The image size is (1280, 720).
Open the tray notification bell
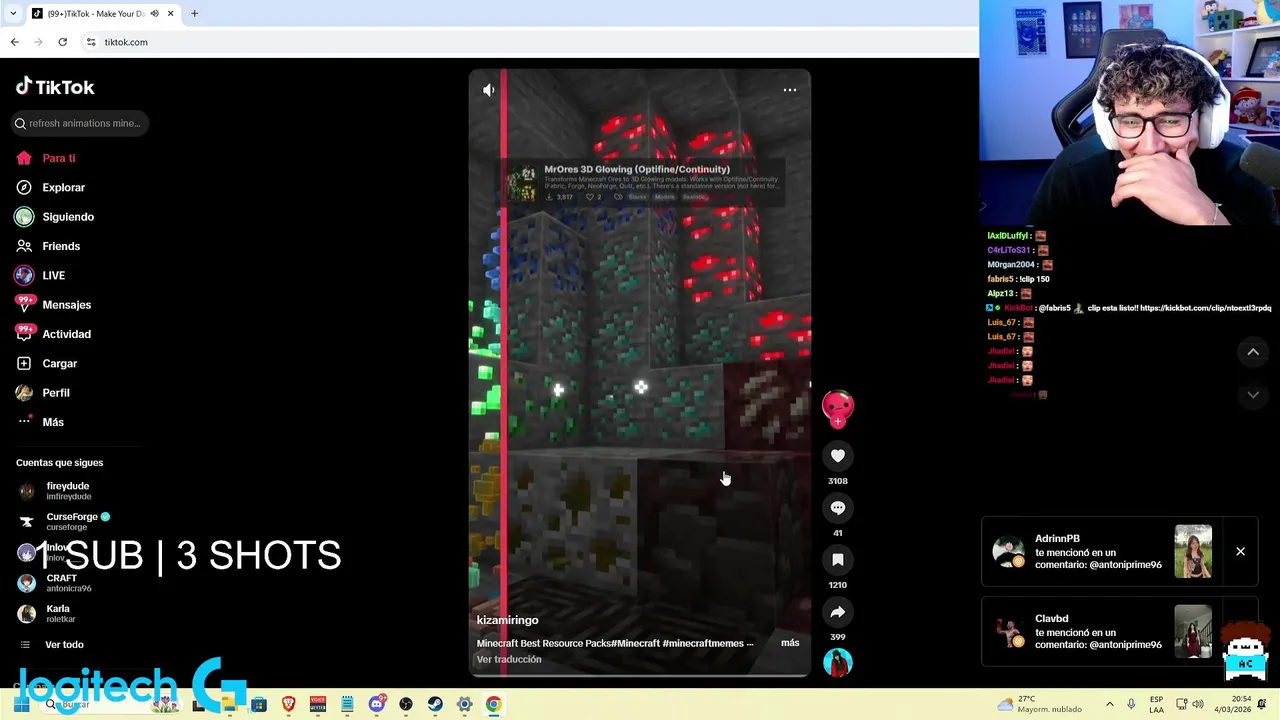[x=1262, y=705]
